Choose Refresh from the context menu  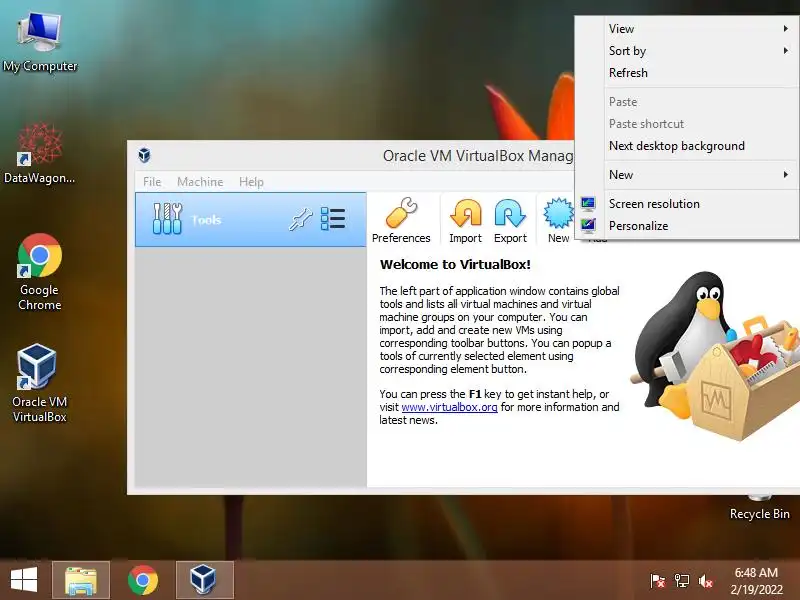pyautogui.click(x=688, y=72)
